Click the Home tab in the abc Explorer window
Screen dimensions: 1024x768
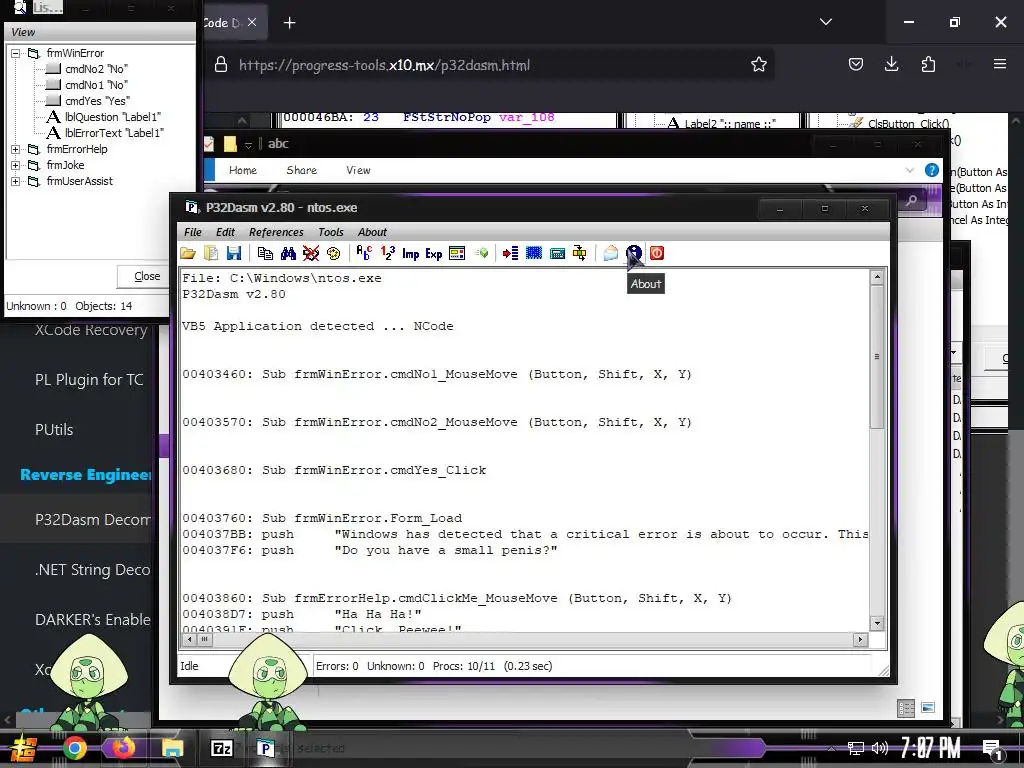(x=243, y=170)
